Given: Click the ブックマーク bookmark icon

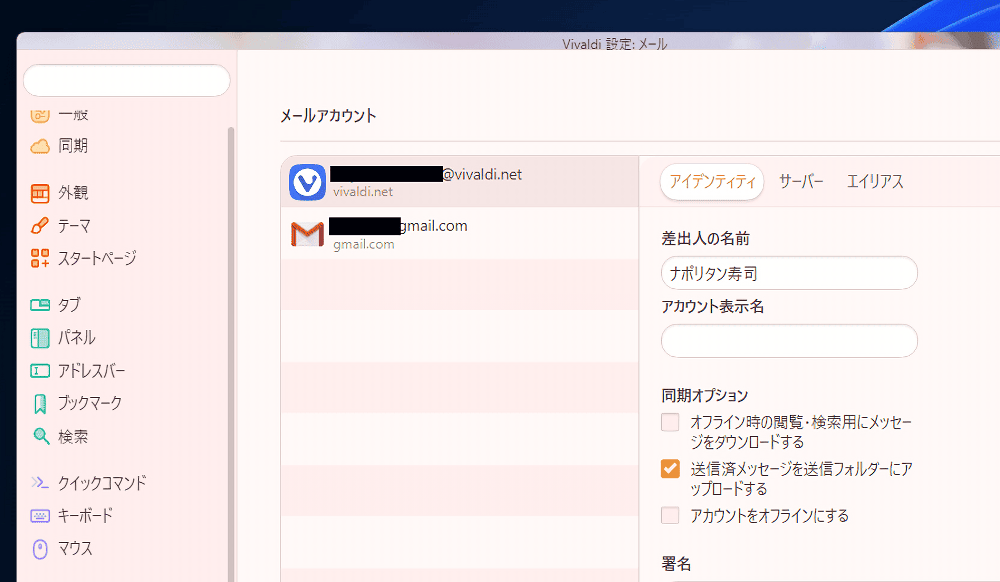Looking at the screenshot, I should 40,404.
